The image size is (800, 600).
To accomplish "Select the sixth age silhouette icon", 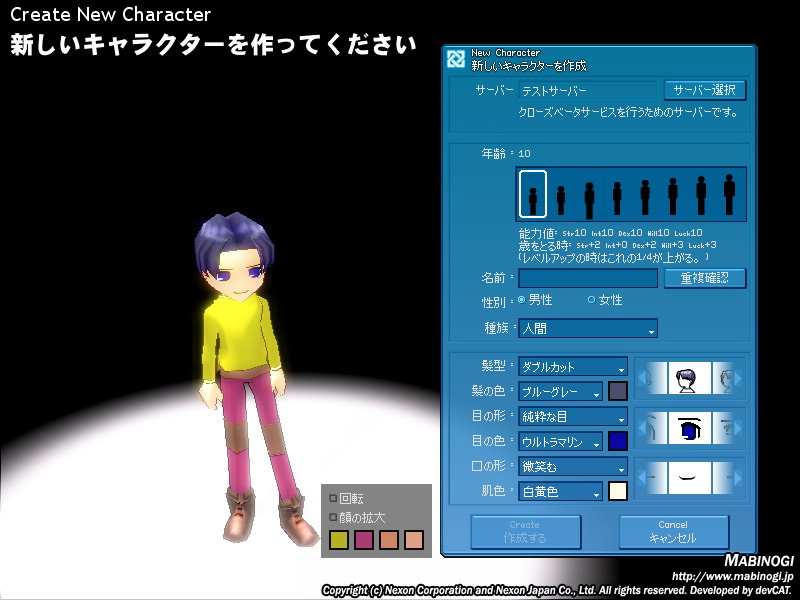I will [673, 196].
